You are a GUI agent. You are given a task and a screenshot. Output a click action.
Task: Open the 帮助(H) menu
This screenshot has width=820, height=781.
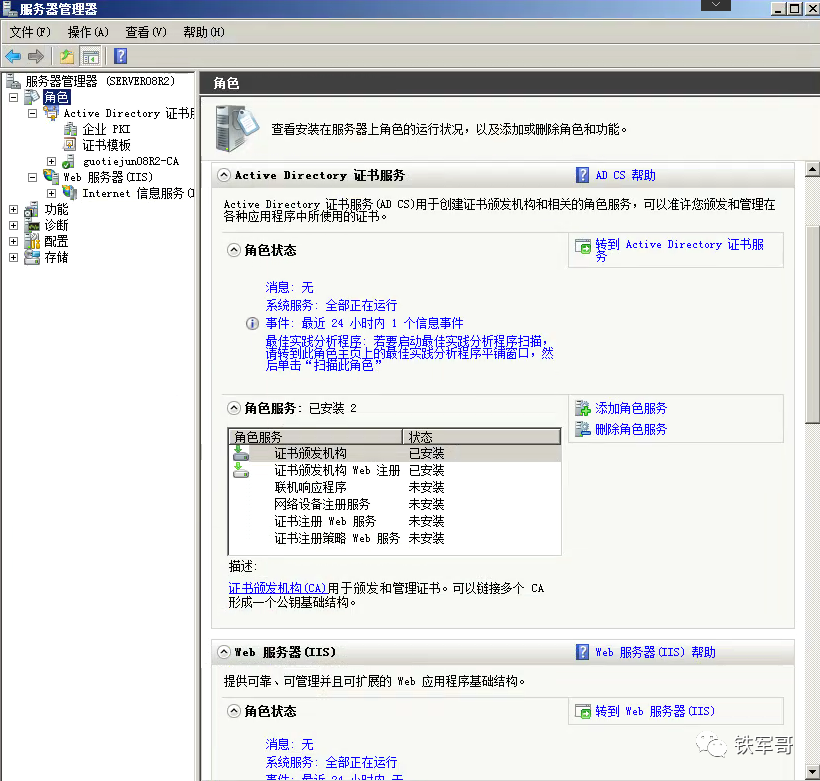[203, 32]
